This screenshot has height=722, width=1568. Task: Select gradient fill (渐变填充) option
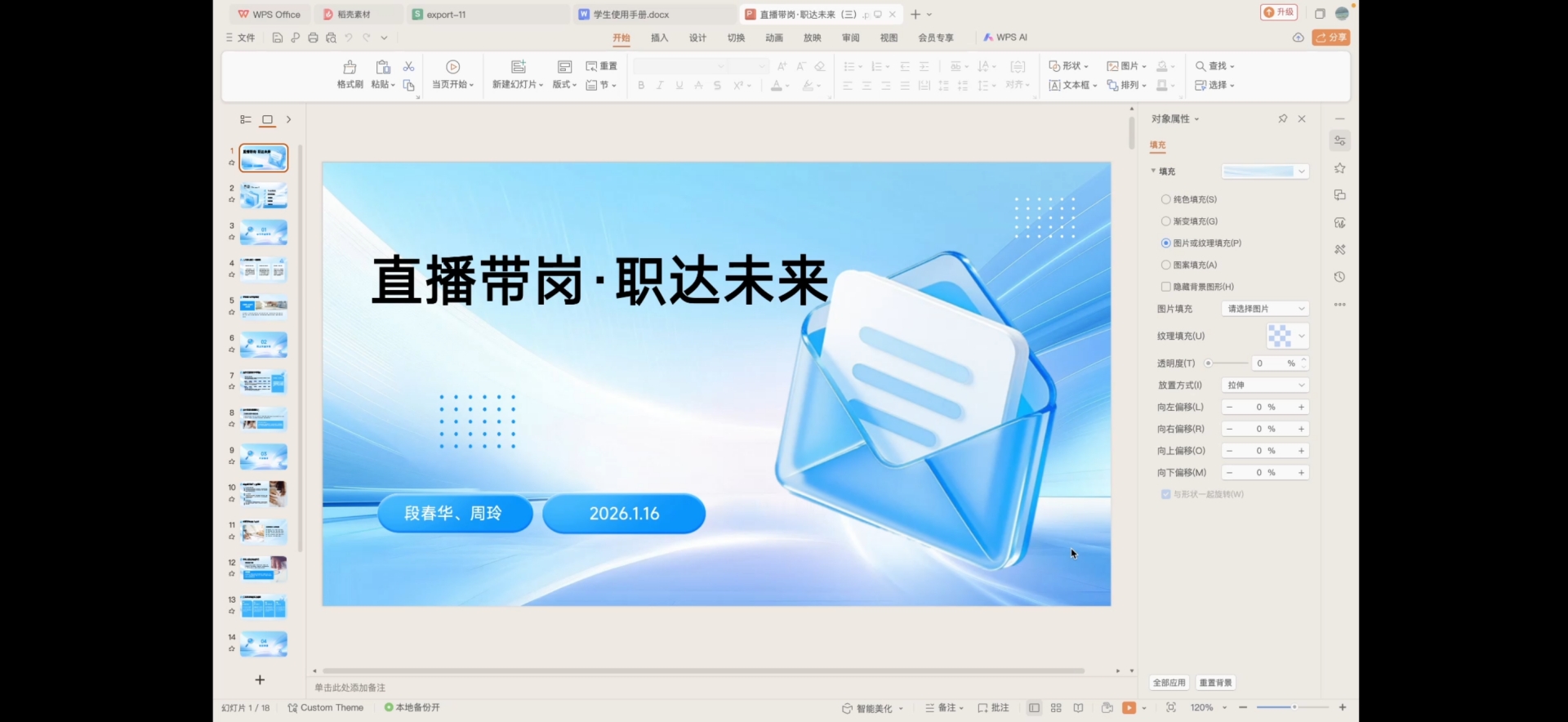point(1166,221)
